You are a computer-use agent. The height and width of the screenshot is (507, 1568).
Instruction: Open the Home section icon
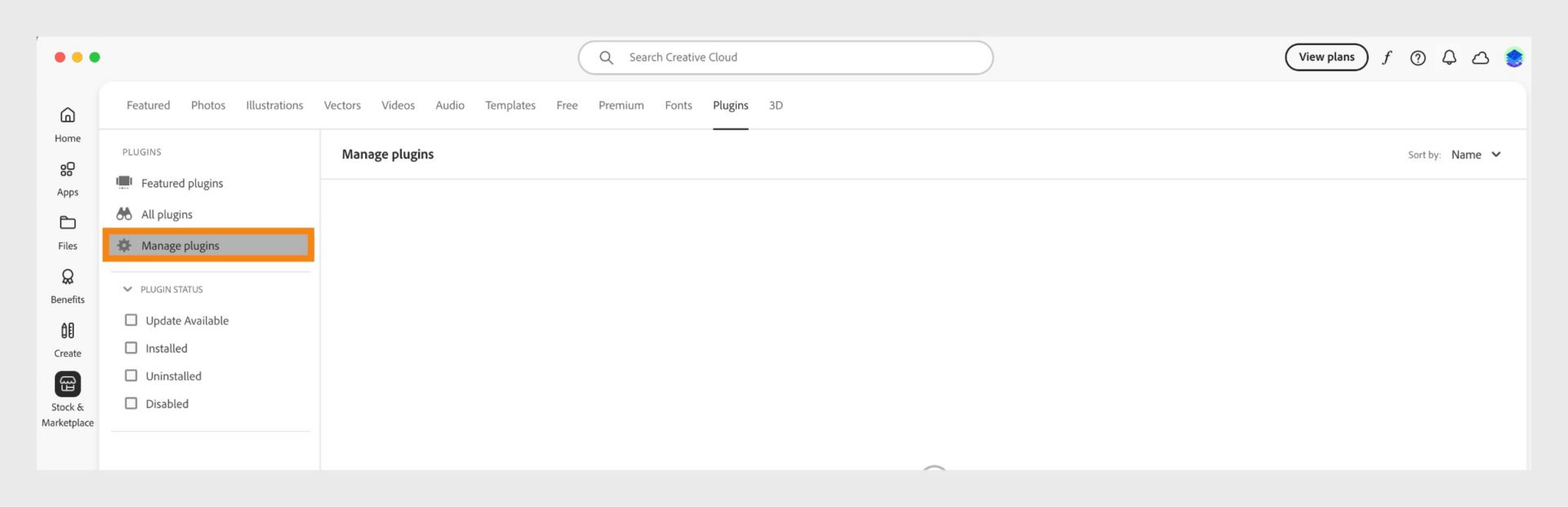click(x=68, y=115)
